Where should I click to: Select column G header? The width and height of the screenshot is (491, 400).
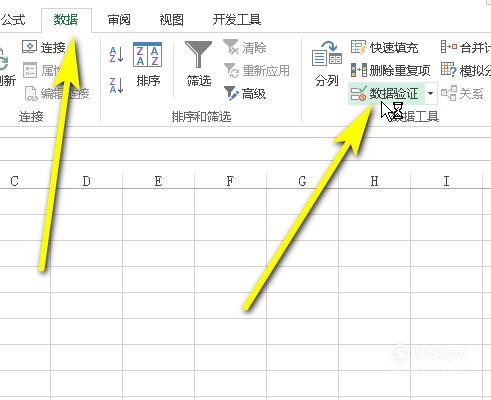pyautogui.click(x=302, y=181)
